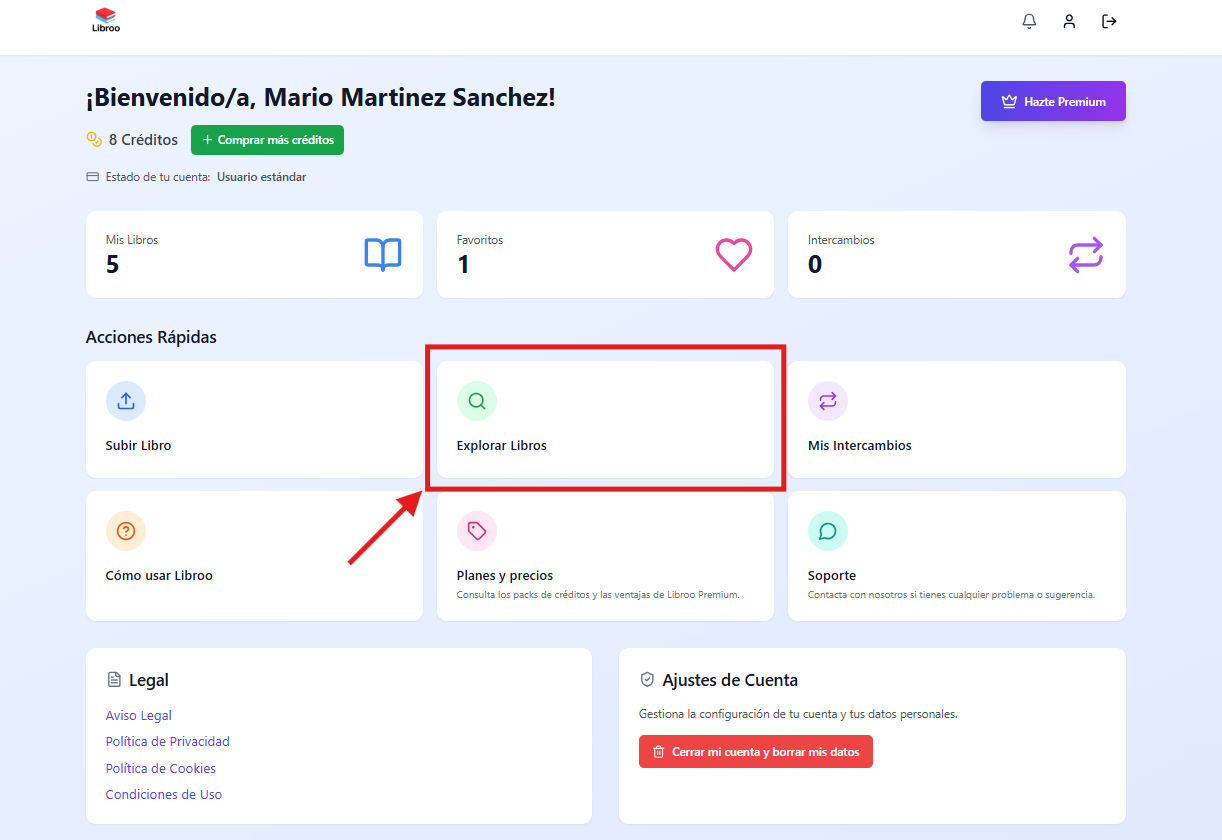
Task: Open Política de Privacidad link
Action: (168, 741)
